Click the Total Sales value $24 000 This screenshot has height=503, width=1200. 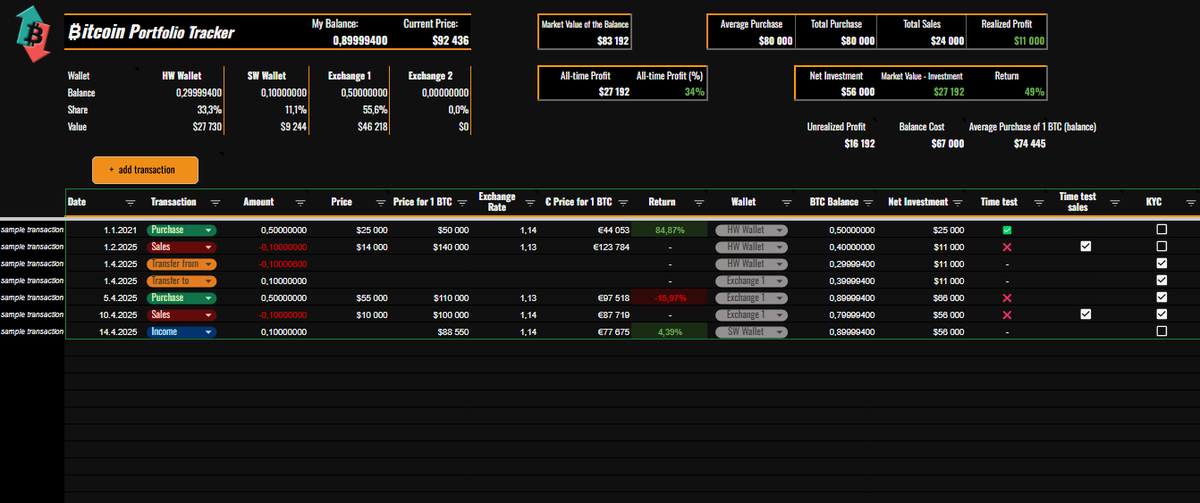coord(946,41)
